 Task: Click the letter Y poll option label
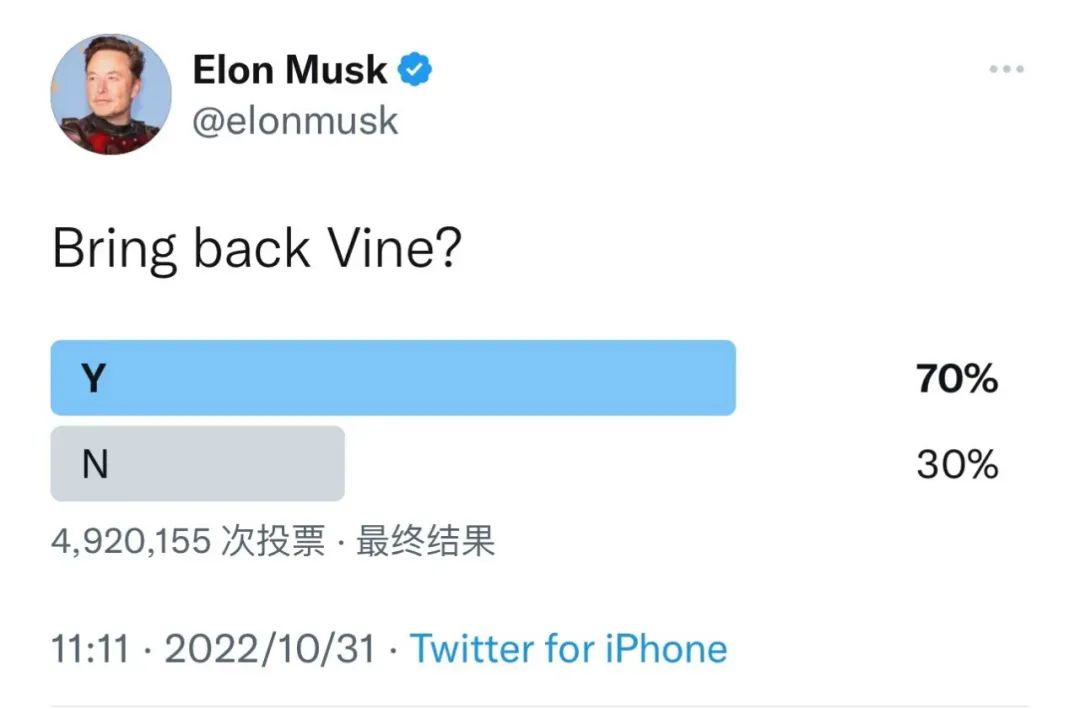coord(93,379)
